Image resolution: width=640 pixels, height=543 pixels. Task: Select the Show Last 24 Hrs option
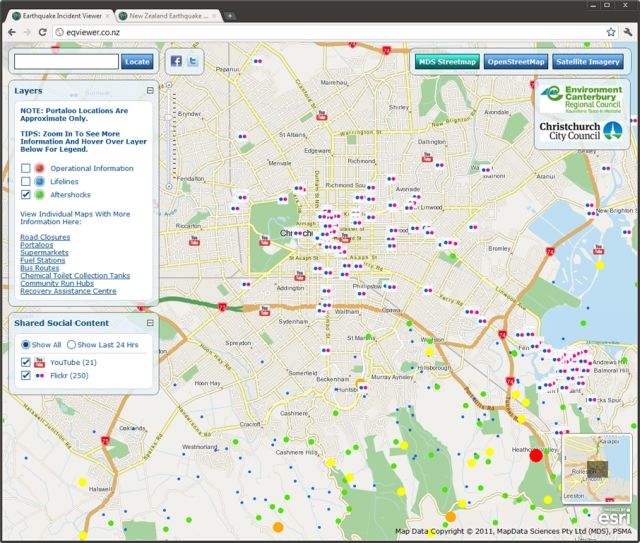coord(71,345)
